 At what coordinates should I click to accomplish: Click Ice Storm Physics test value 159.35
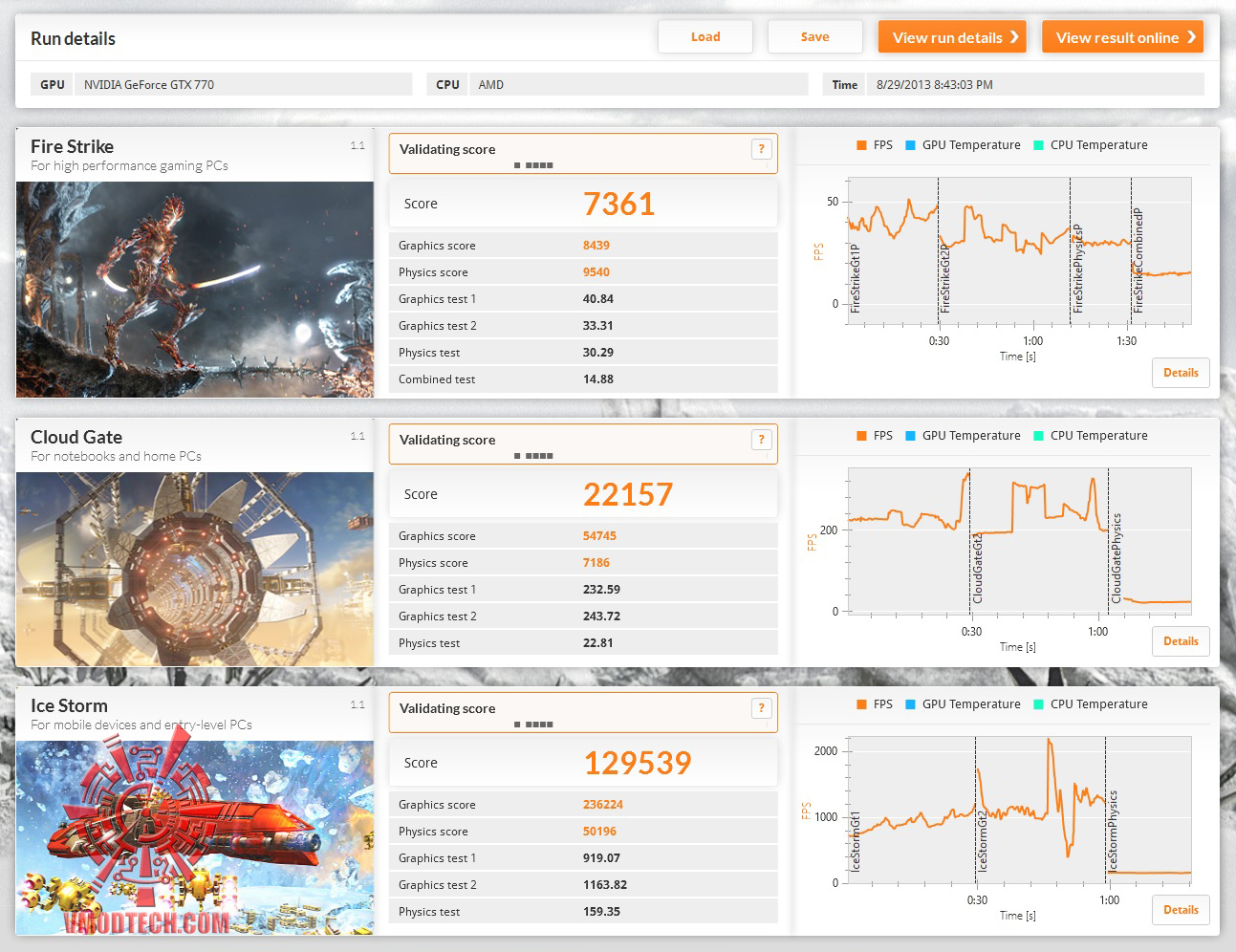coord(601,912)
